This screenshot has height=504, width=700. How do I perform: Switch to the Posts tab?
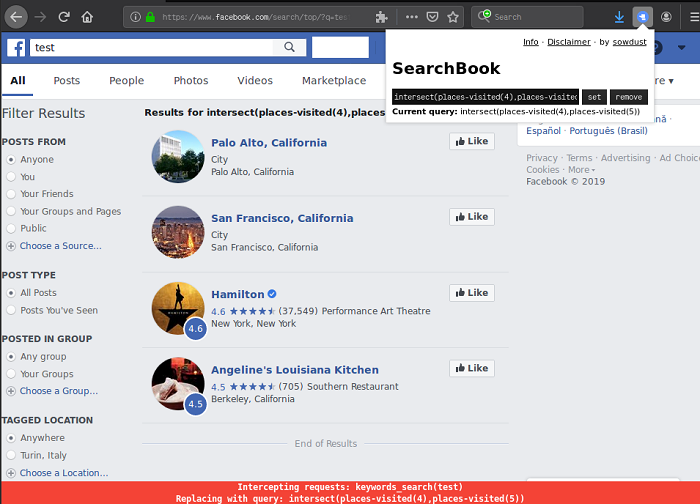pyautogui.click(x=67, y=81)
